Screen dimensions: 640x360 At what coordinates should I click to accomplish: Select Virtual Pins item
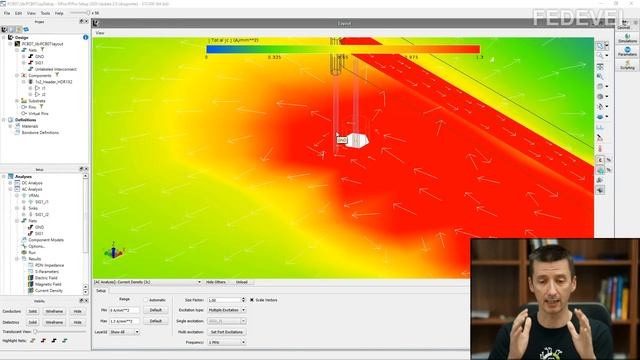coord(38,113)
